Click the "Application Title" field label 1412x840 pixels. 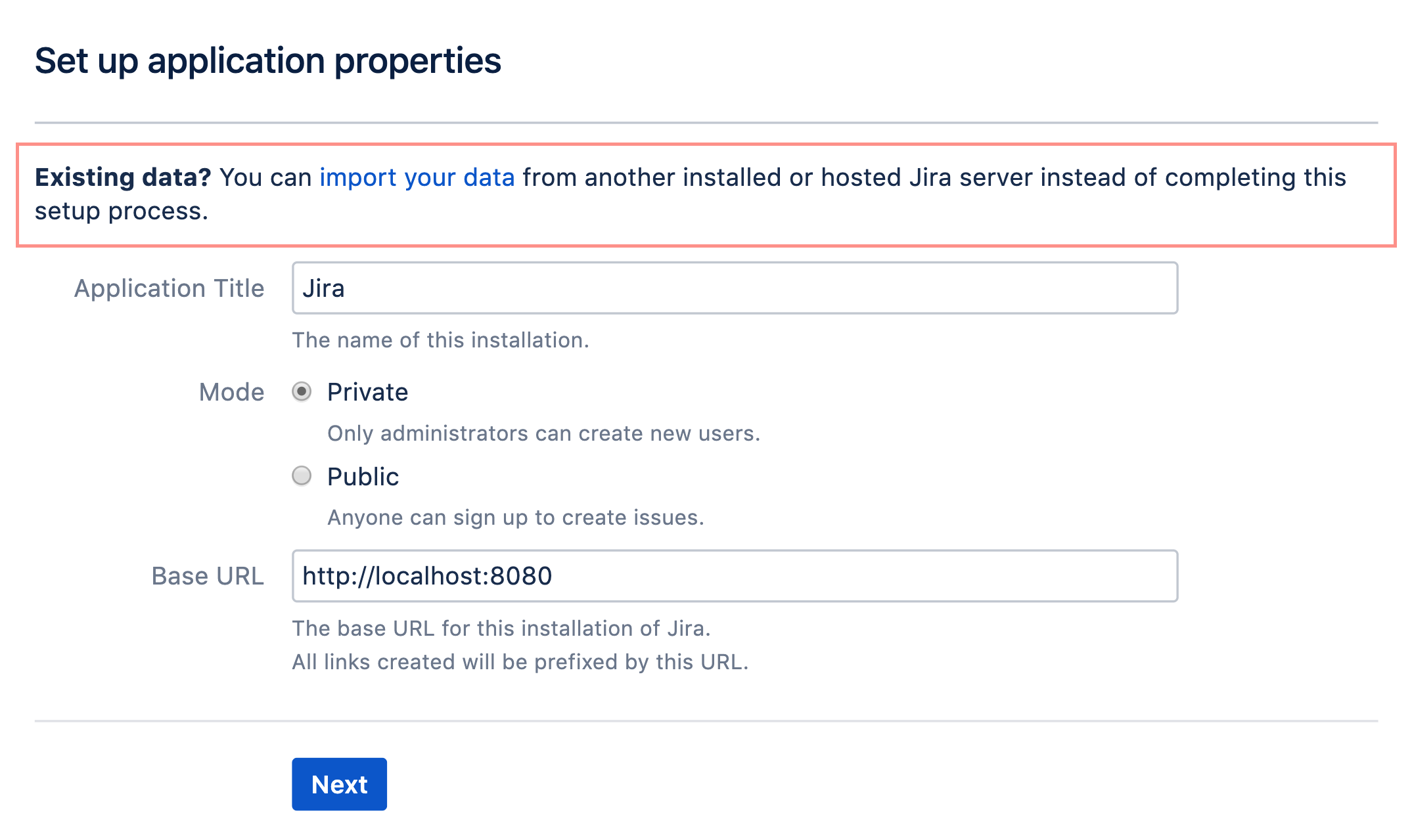point(169,288)
